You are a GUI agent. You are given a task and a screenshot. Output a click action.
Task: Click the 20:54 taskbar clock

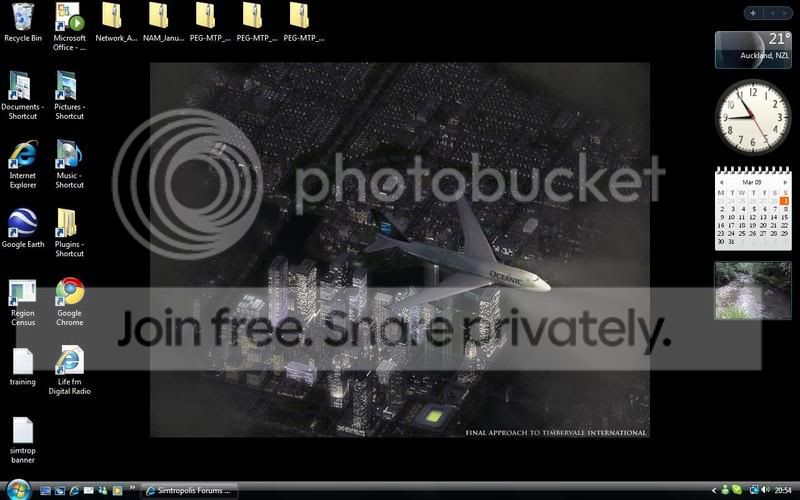pos(783,491)
